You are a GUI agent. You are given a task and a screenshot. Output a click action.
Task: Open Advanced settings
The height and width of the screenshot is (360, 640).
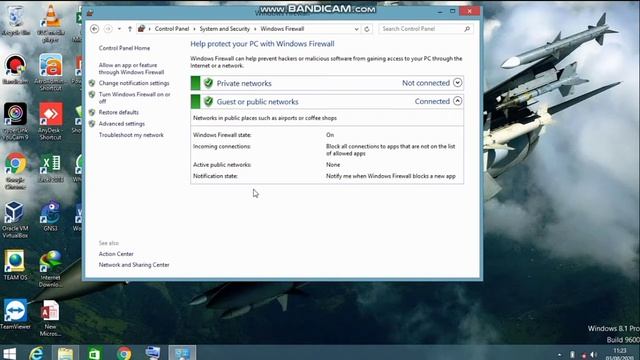click(122, 123)
